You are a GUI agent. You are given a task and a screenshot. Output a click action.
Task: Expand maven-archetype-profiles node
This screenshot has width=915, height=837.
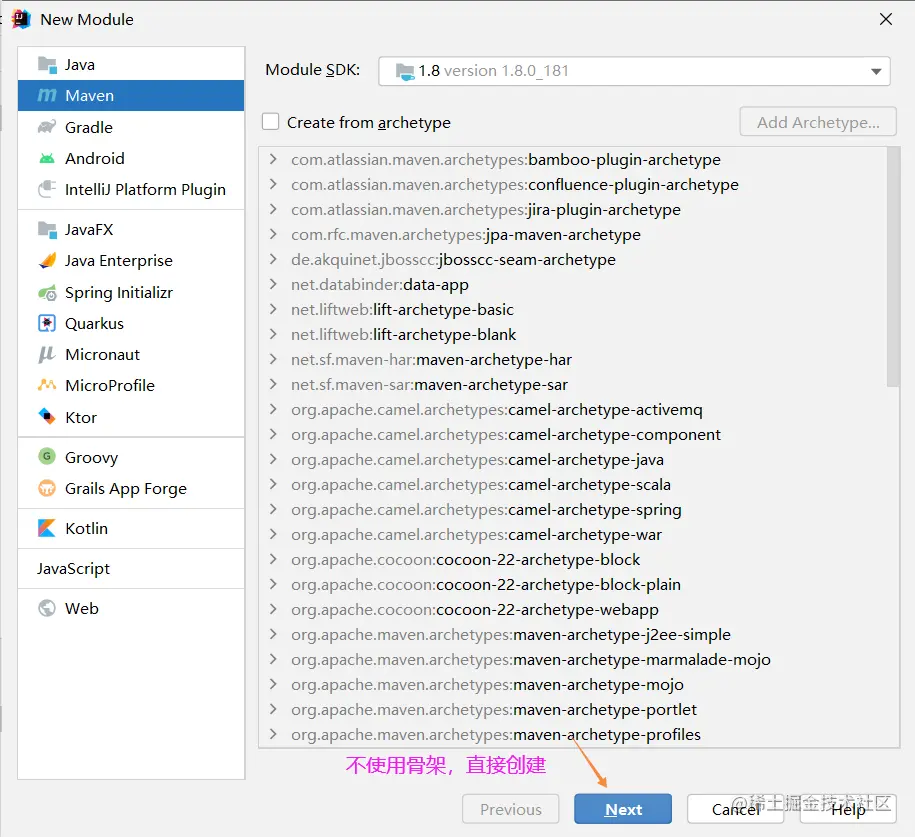(x=273, y=734)
